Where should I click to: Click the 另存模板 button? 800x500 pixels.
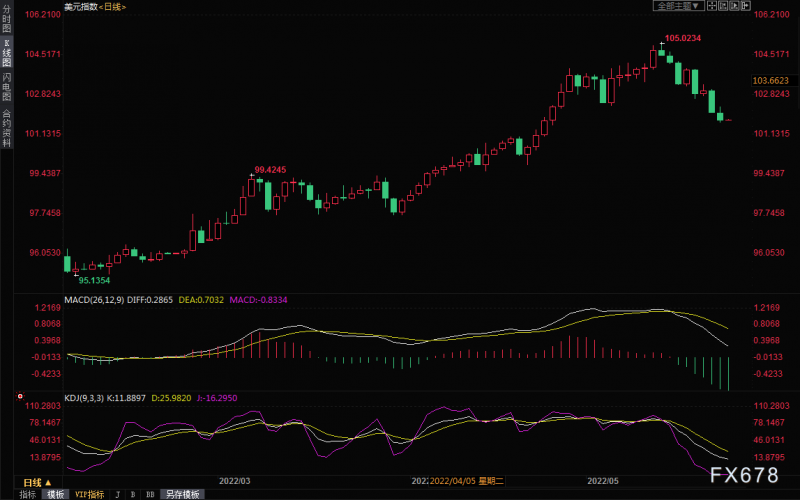click(x=183, y=494)
